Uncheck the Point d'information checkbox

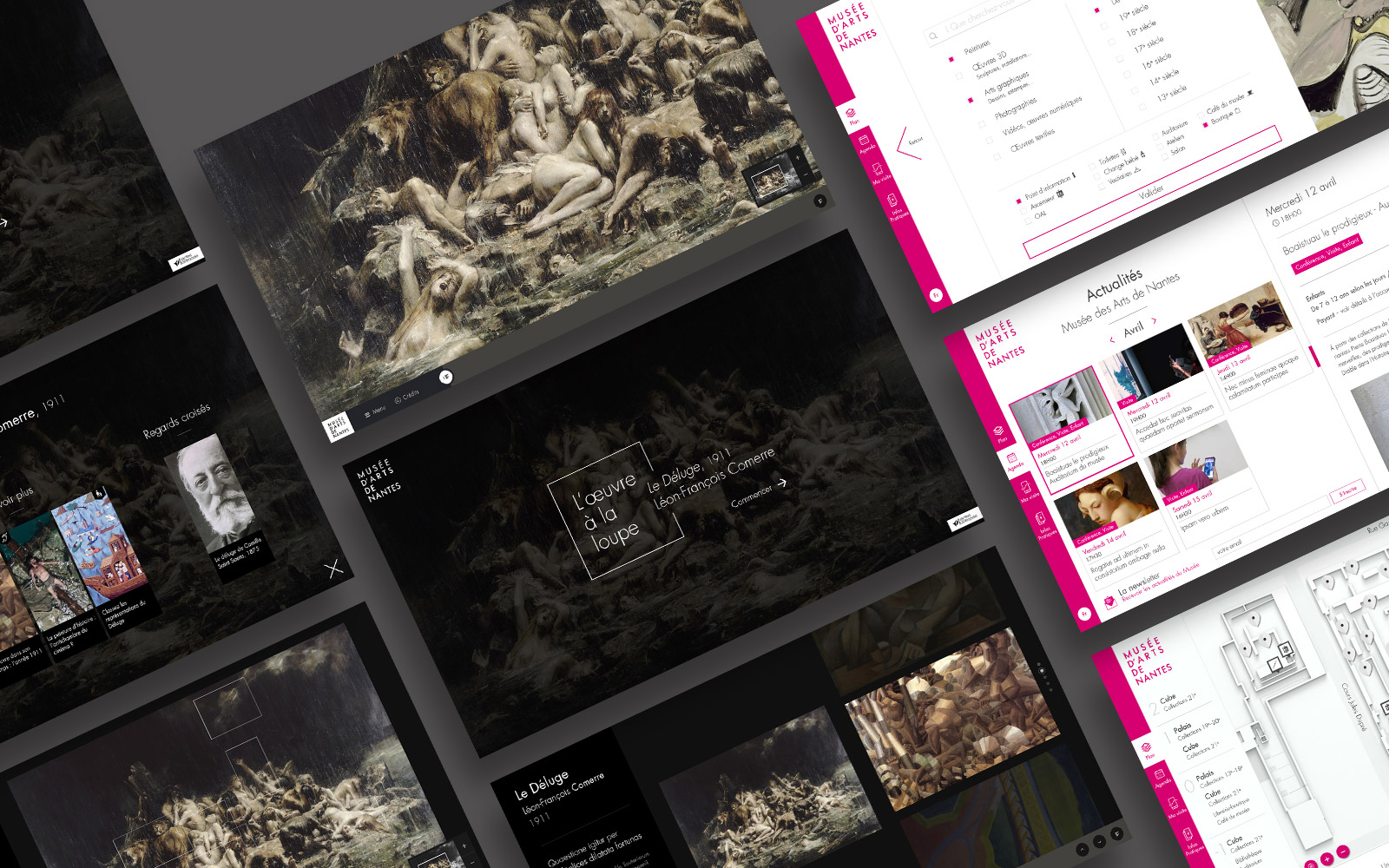coord(1018,201)
